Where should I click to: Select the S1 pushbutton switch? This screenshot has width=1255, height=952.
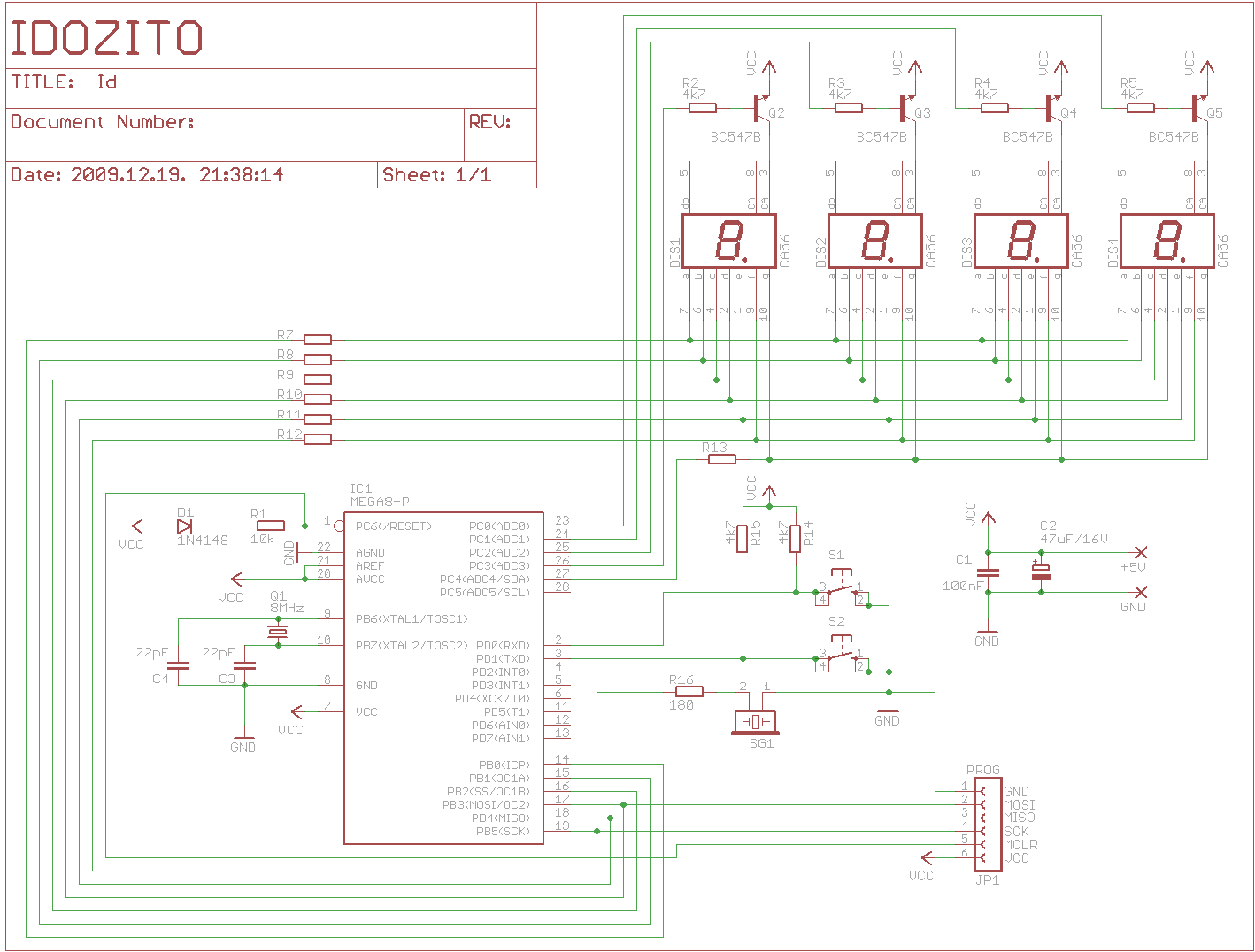click(x=841, y=588)
